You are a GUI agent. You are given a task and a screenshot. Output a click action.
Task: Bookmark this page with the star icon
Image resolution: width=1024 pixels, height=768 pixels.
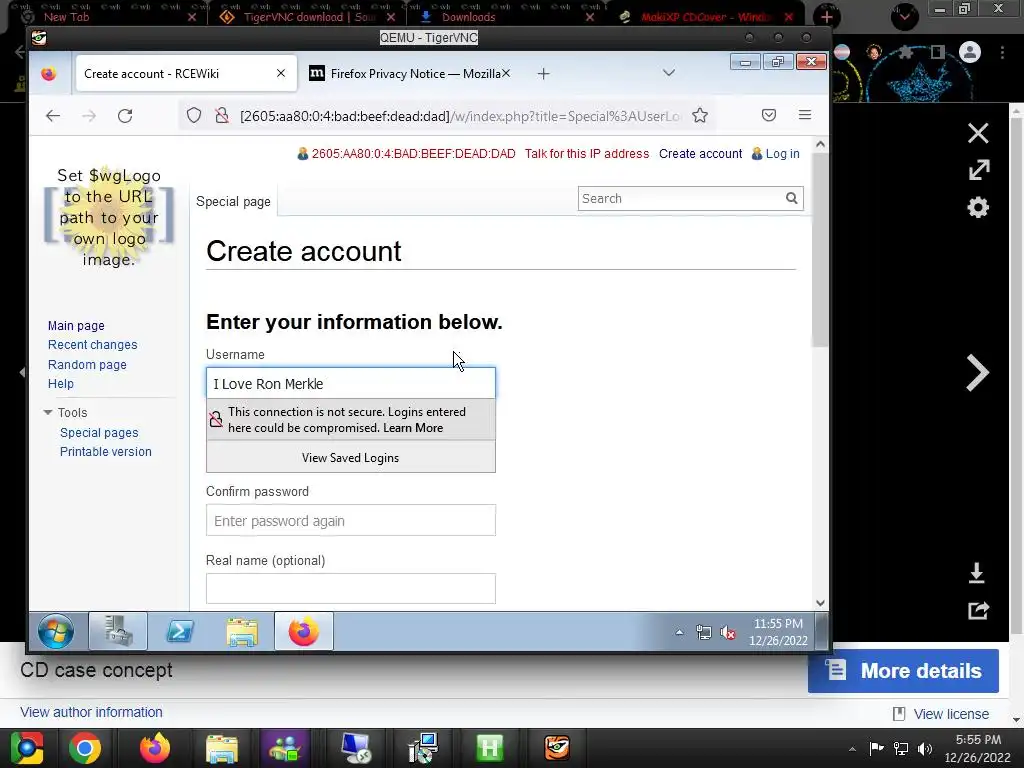(700, 116)
